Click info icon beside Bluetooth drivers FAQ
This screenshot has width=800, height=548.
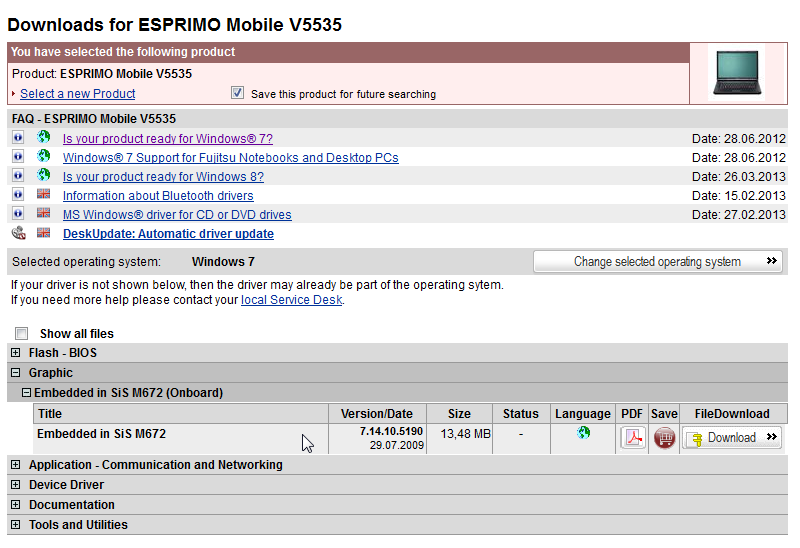(x=18, y=194)
